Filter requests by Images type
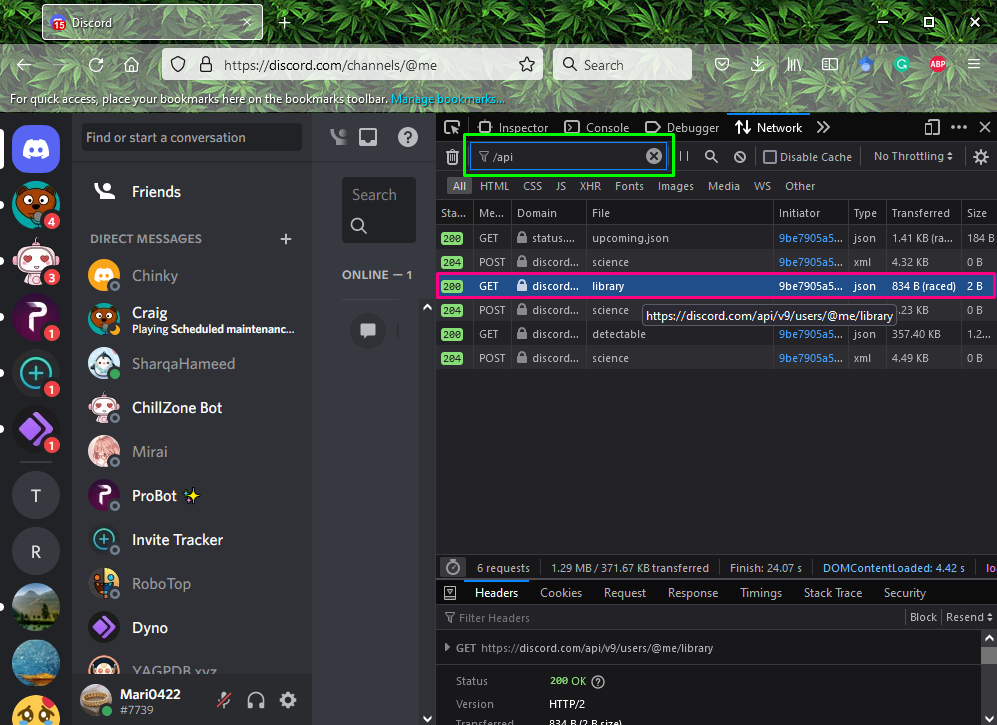 click(x=675, y=186)
